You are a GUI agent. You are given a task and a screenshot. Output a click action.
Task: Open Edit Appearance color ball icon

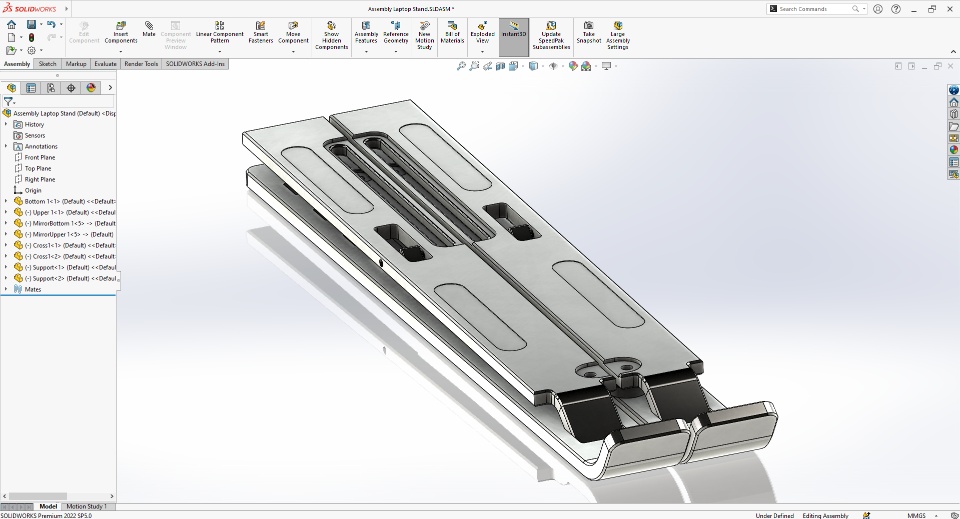[x=573, y=65]
